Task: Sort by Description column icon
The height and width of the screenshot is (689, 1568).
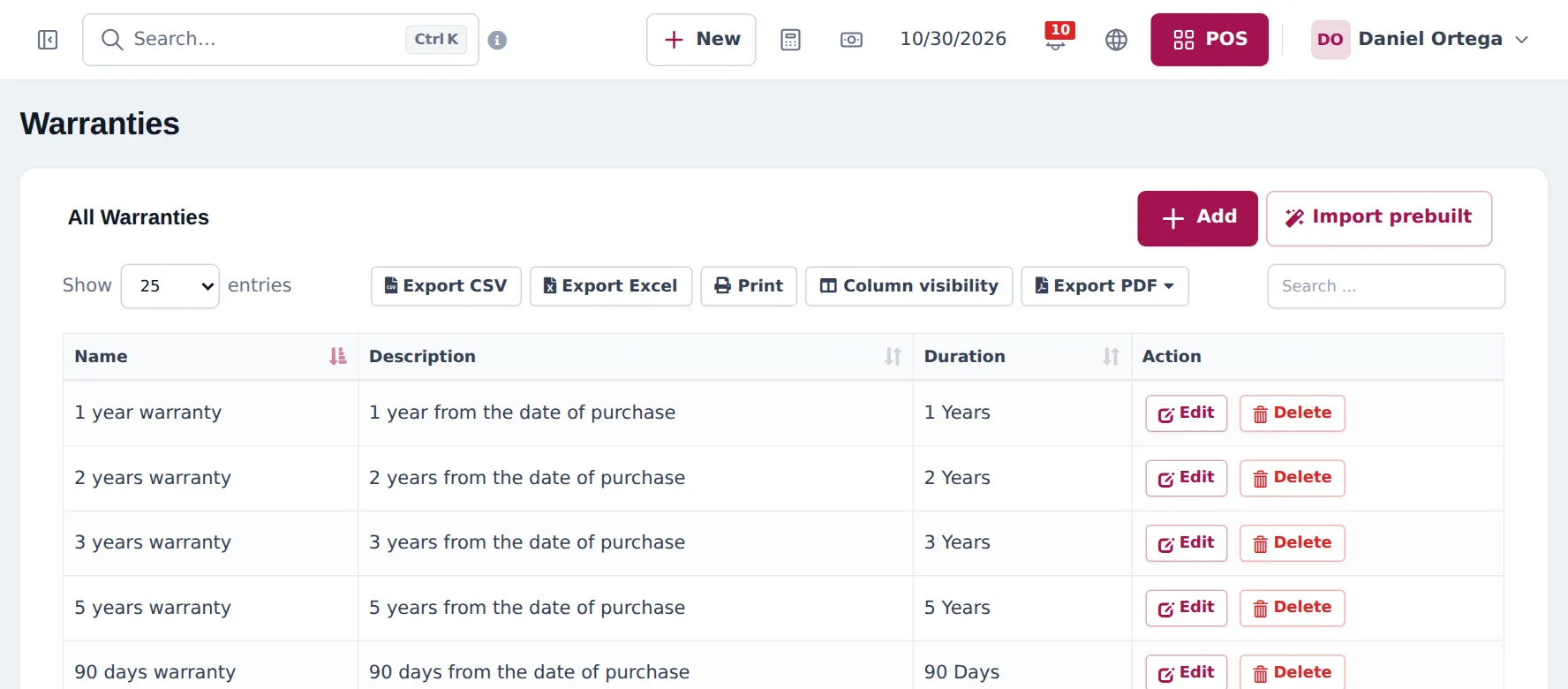Action: point(893,356)
